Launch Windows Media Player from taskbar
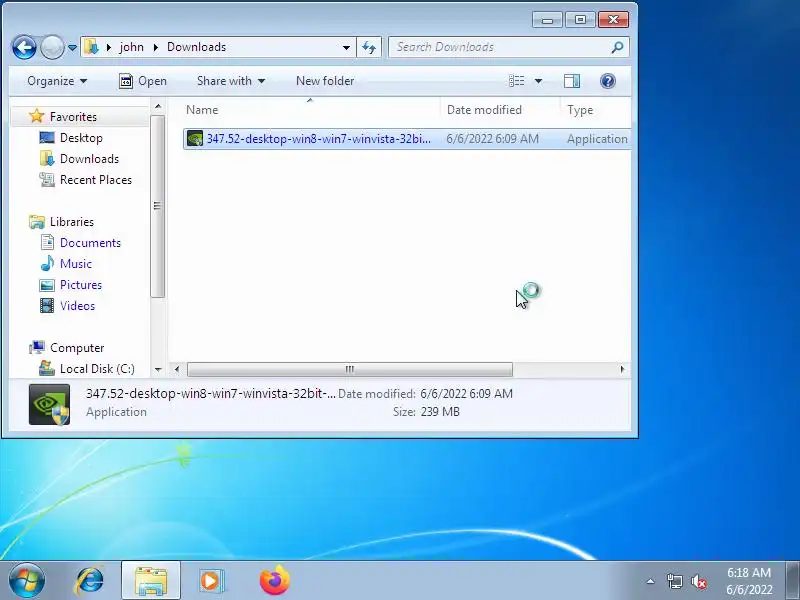The image size is (800, 600). pyautogui.click(x=211, y=581)
